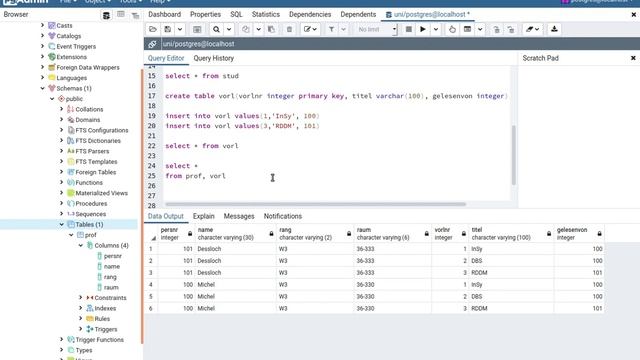Viewport: 640px width, 360px height.
Task: Click the Rollback transaction icon
Action: coord(511,29)
